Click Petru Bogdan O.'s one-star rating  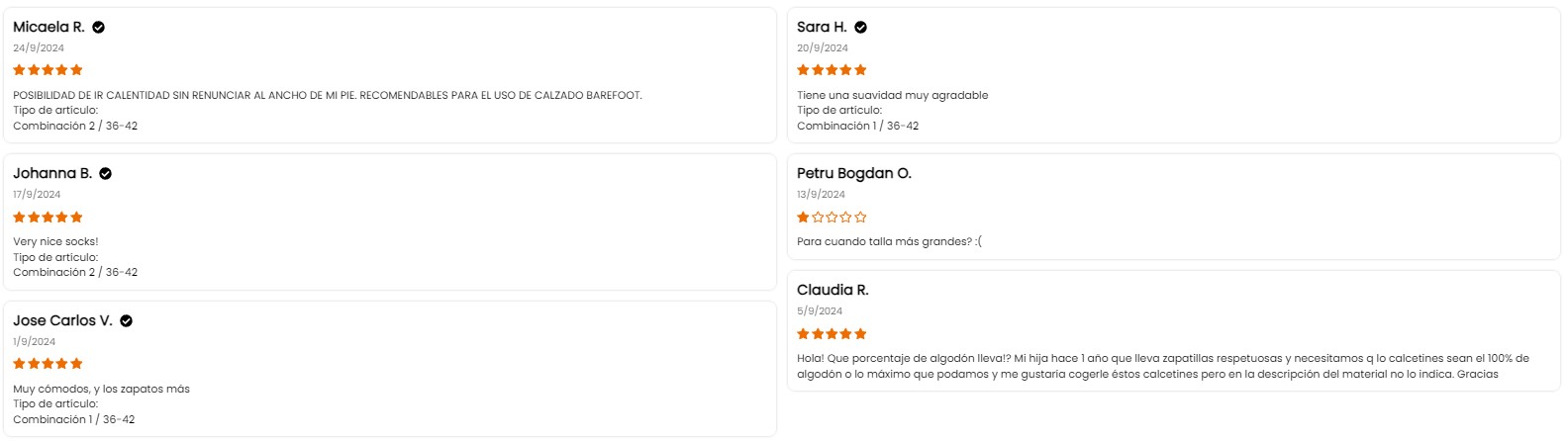[832, 218]
